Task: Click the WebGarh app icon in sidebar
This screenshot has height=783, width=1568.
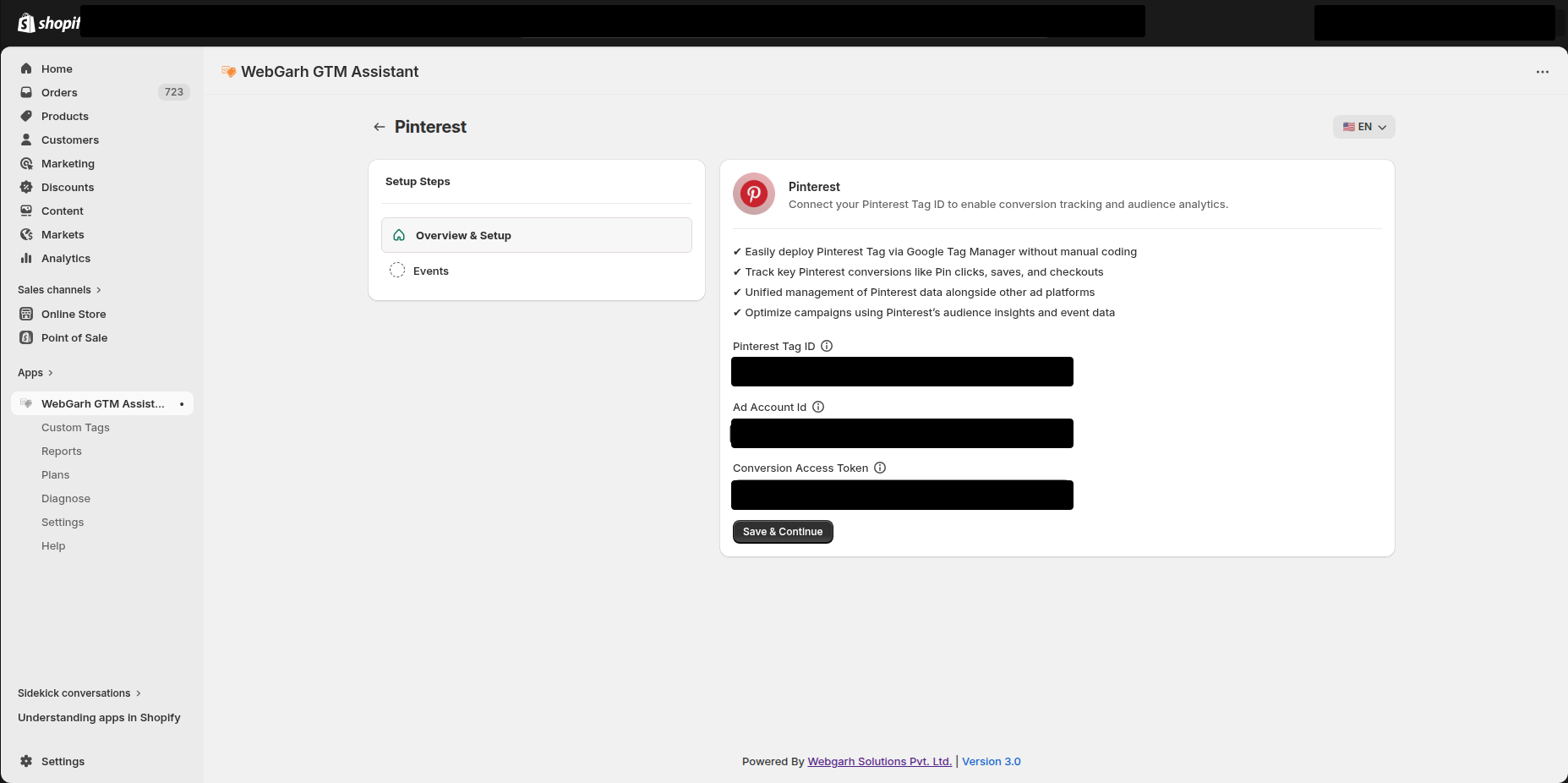Action: point(26,403)
